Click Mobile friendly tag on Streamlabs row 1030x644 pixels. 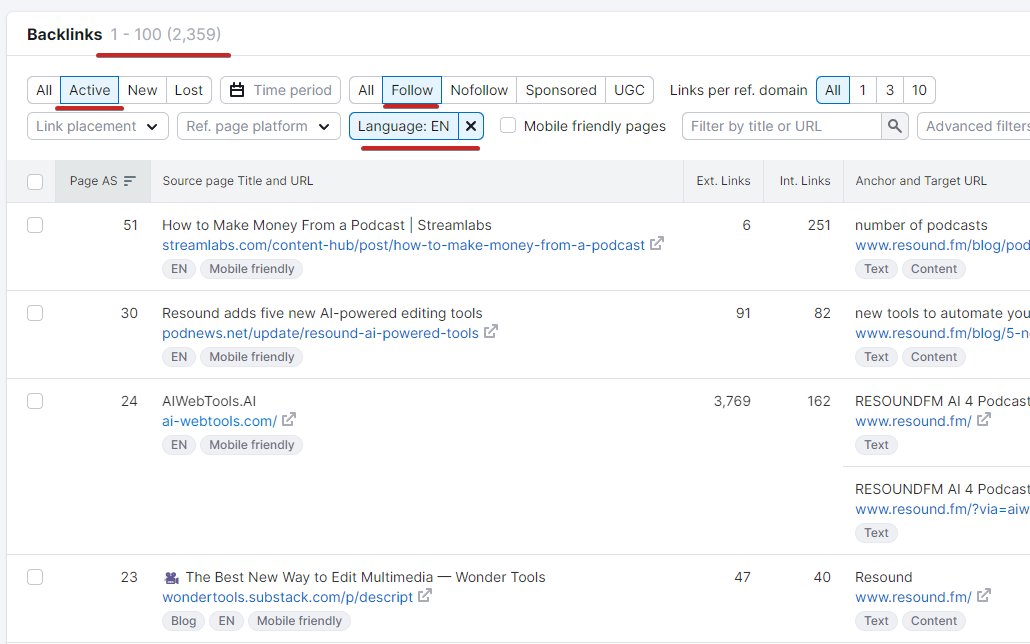tap(252, 269)
